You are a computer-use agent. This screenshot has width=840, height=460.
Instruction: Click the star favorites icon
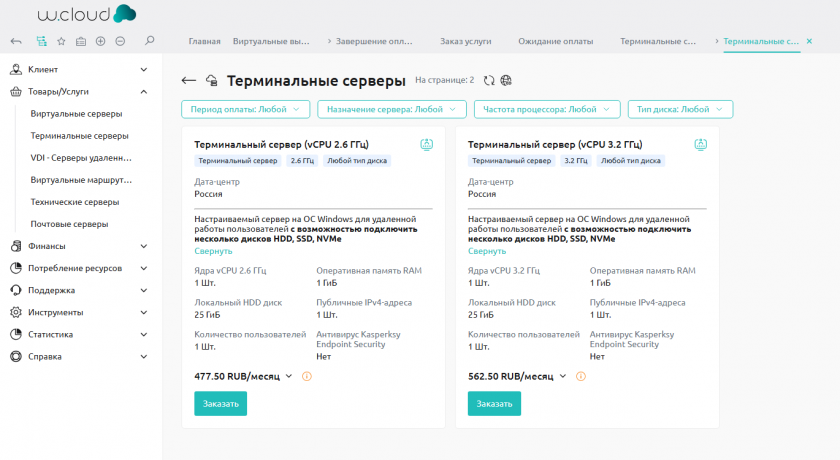pos(61,41)
